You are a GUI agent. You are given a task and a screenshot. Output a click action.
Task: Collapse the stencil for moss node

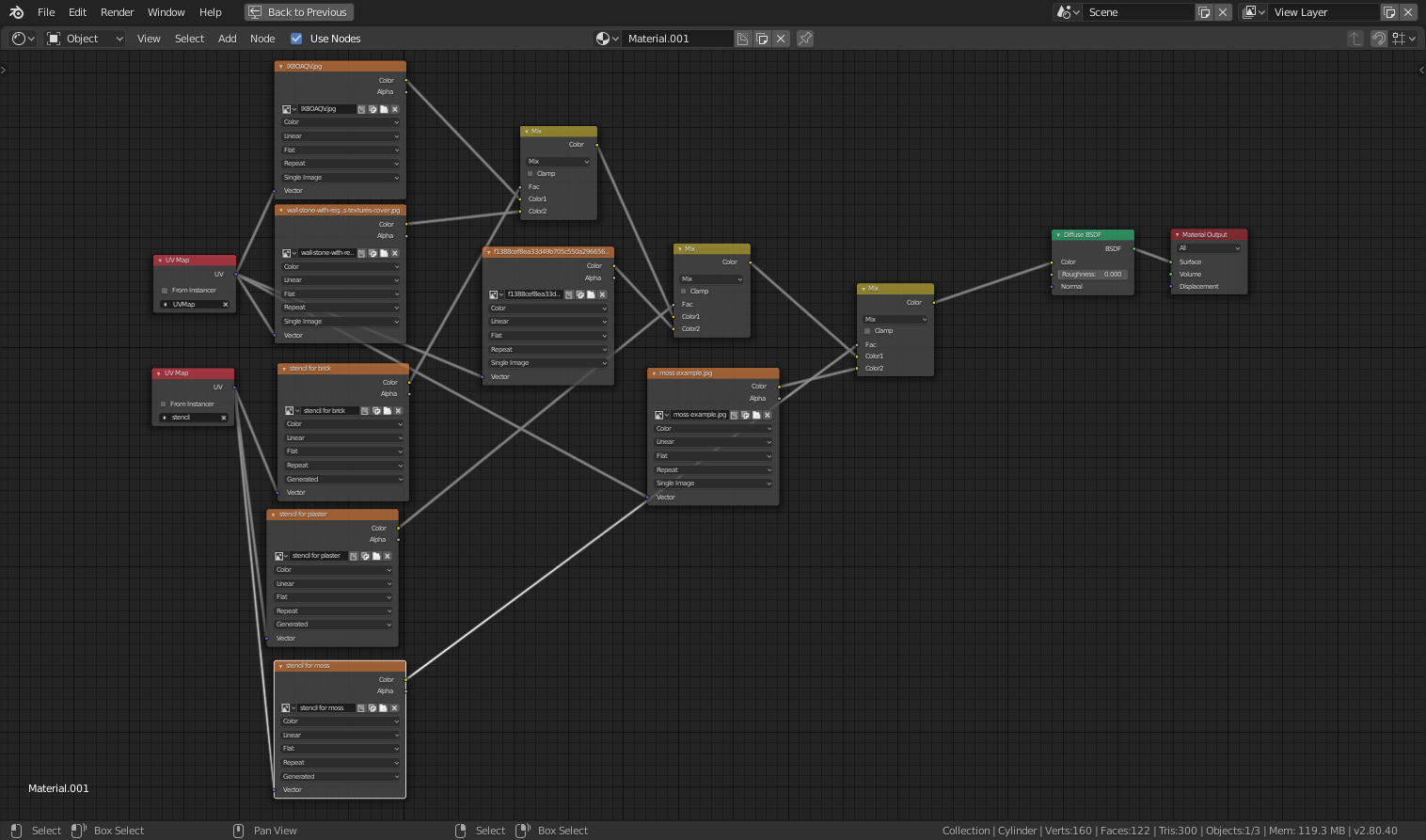click(280, 666)
